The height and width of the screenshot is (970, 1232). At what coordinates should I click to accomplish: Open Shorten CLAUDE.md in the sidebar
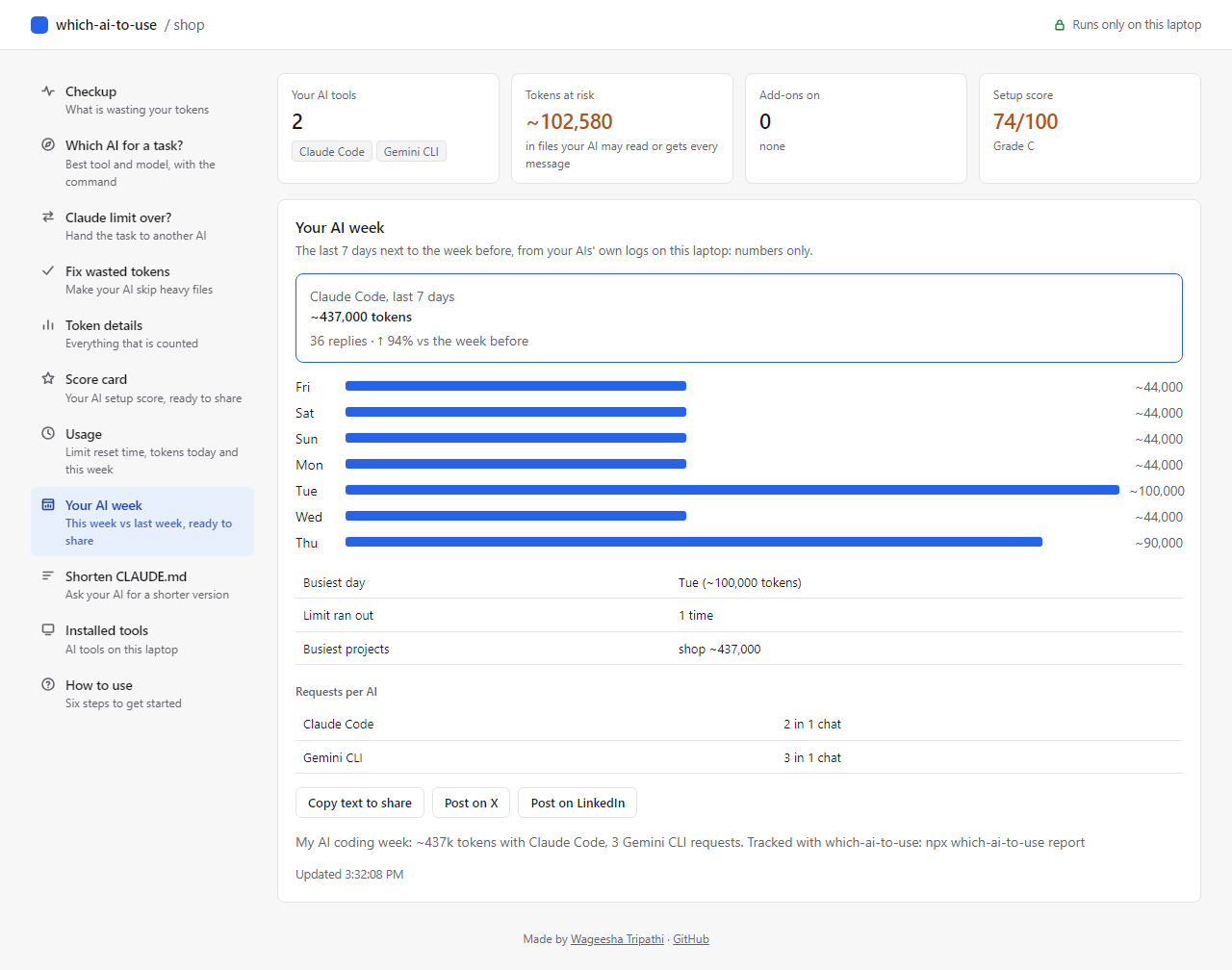pyautogui.click(x=142, y=585)
